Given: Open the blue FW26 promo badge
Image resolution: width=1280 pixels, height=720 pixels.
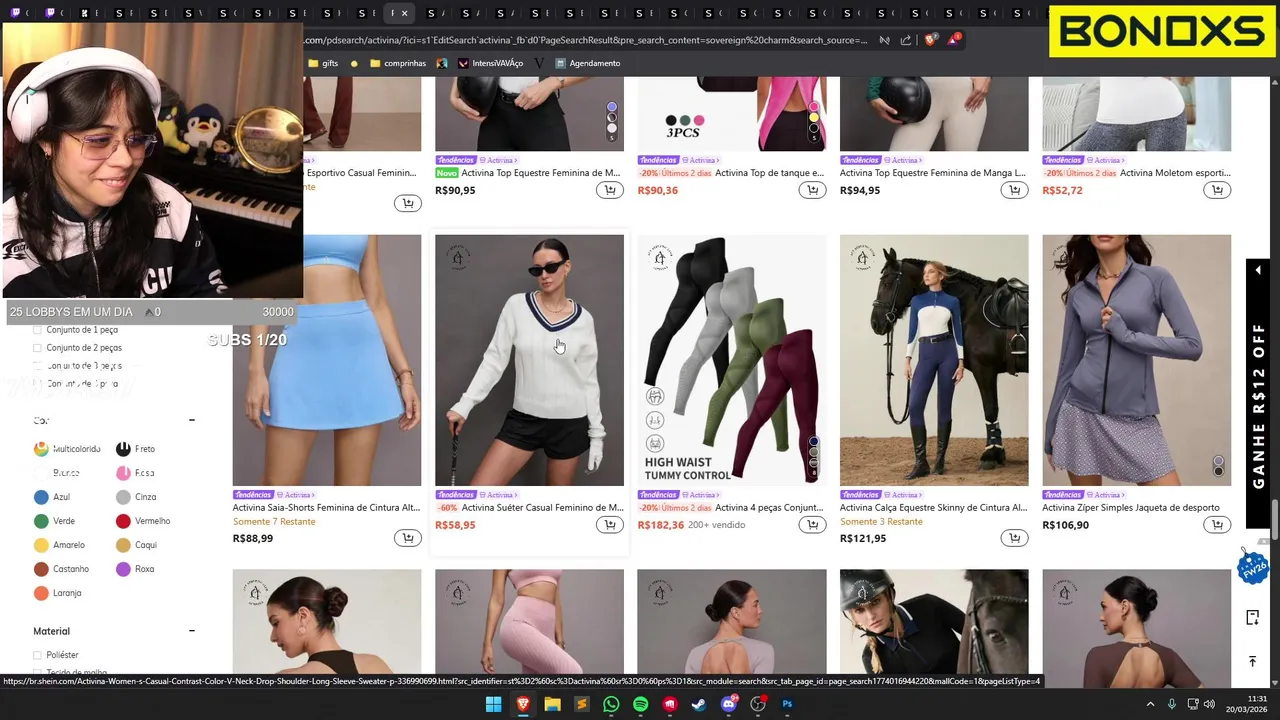Looking at the screenshot, I should 1252,567.
